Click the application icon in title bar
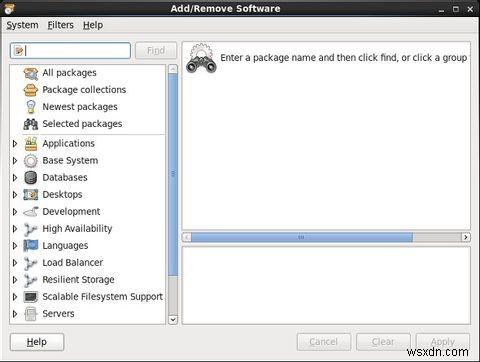The image size is (480, 362). click(9, 9)
